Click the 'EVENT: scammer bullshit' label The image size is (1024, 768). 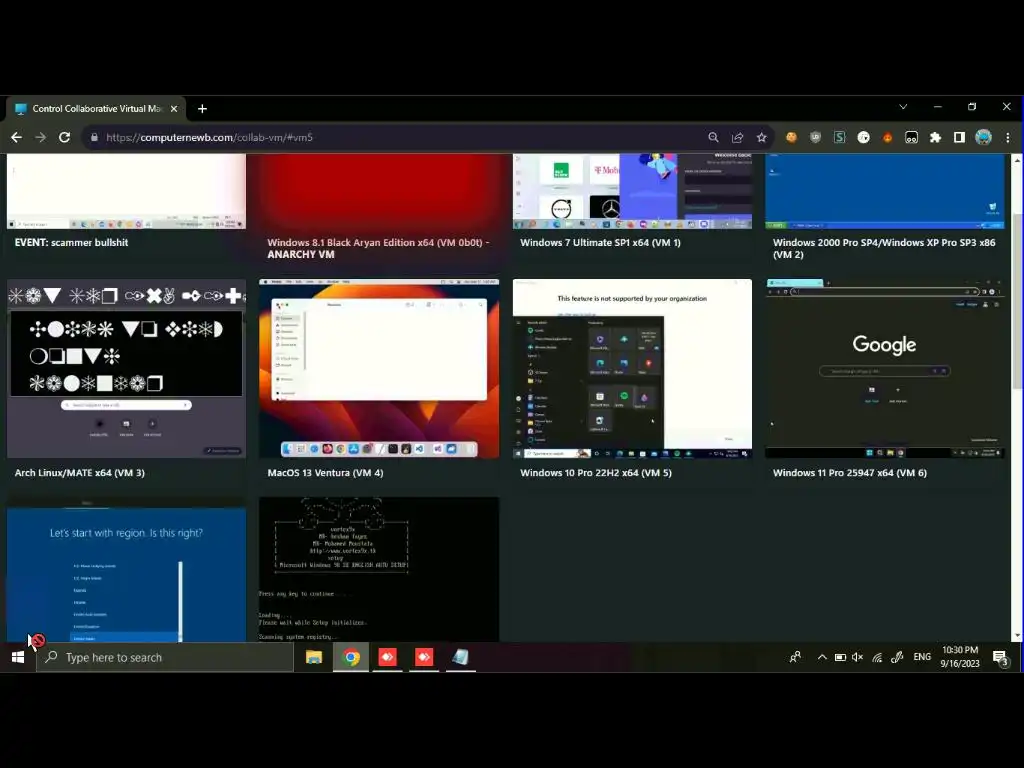tap(71, 242)
